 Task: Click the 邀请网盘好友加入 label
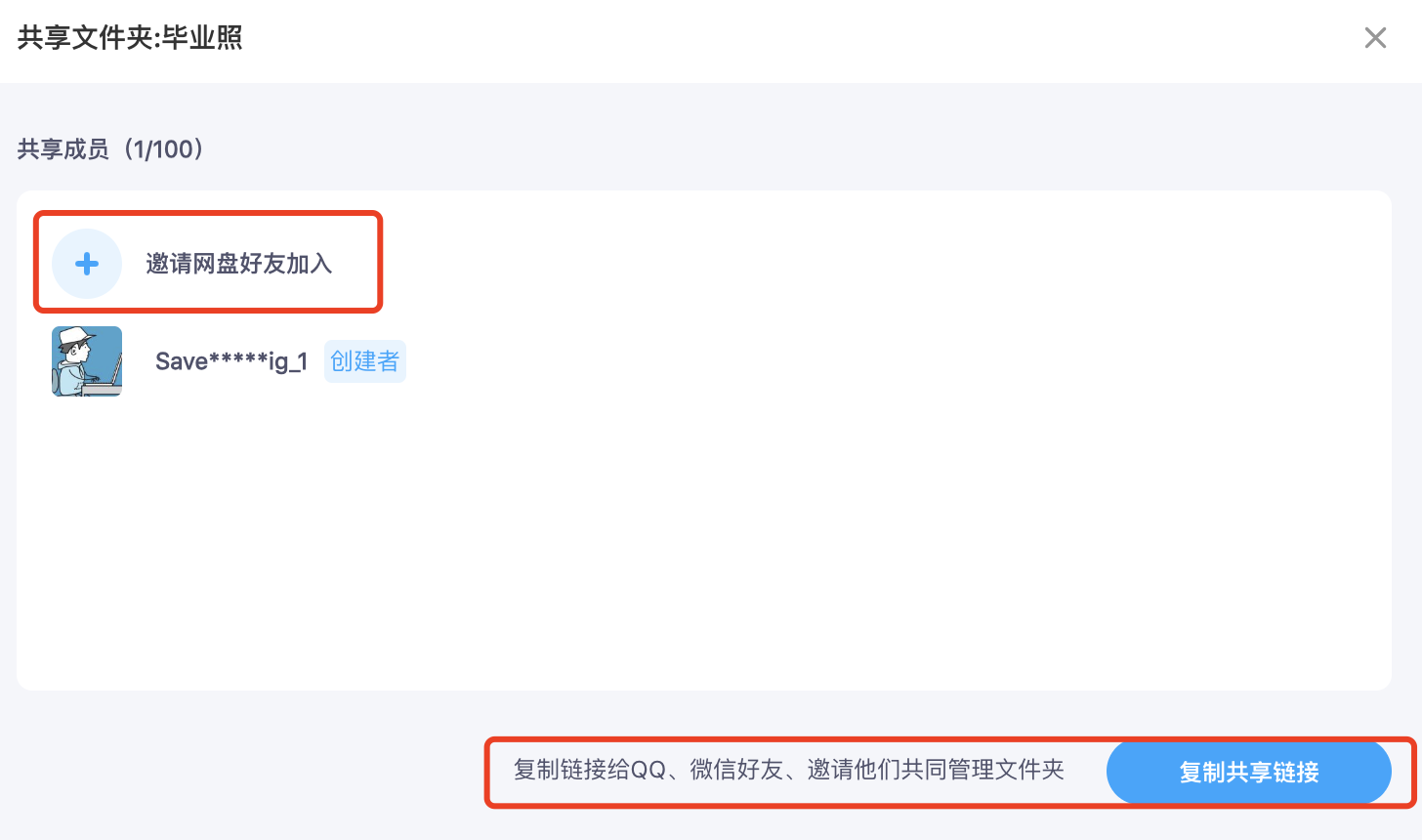pos(238,264)
